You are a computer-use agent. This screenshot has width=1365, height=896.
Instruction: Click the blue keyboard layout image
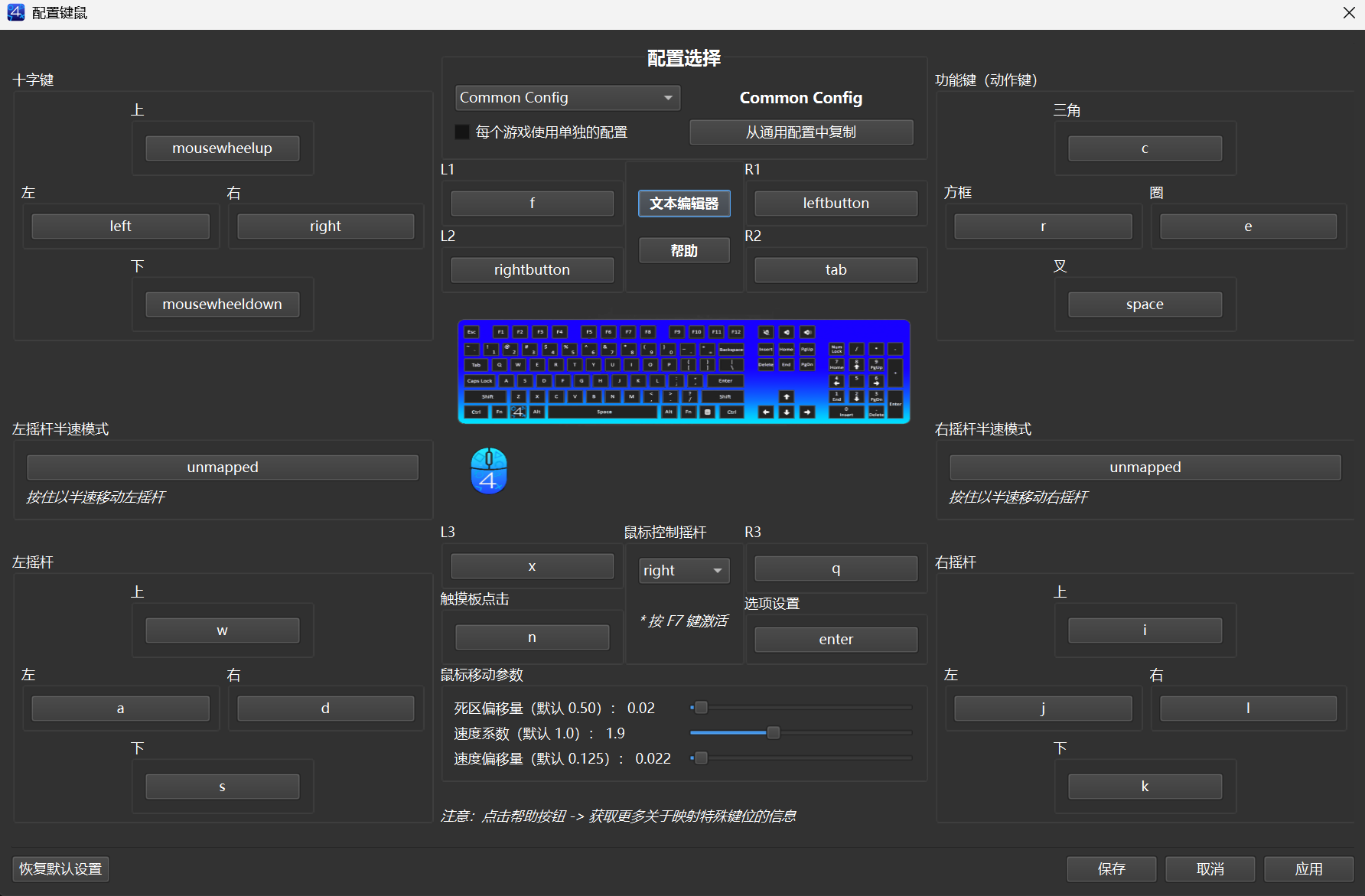point(683,372)
